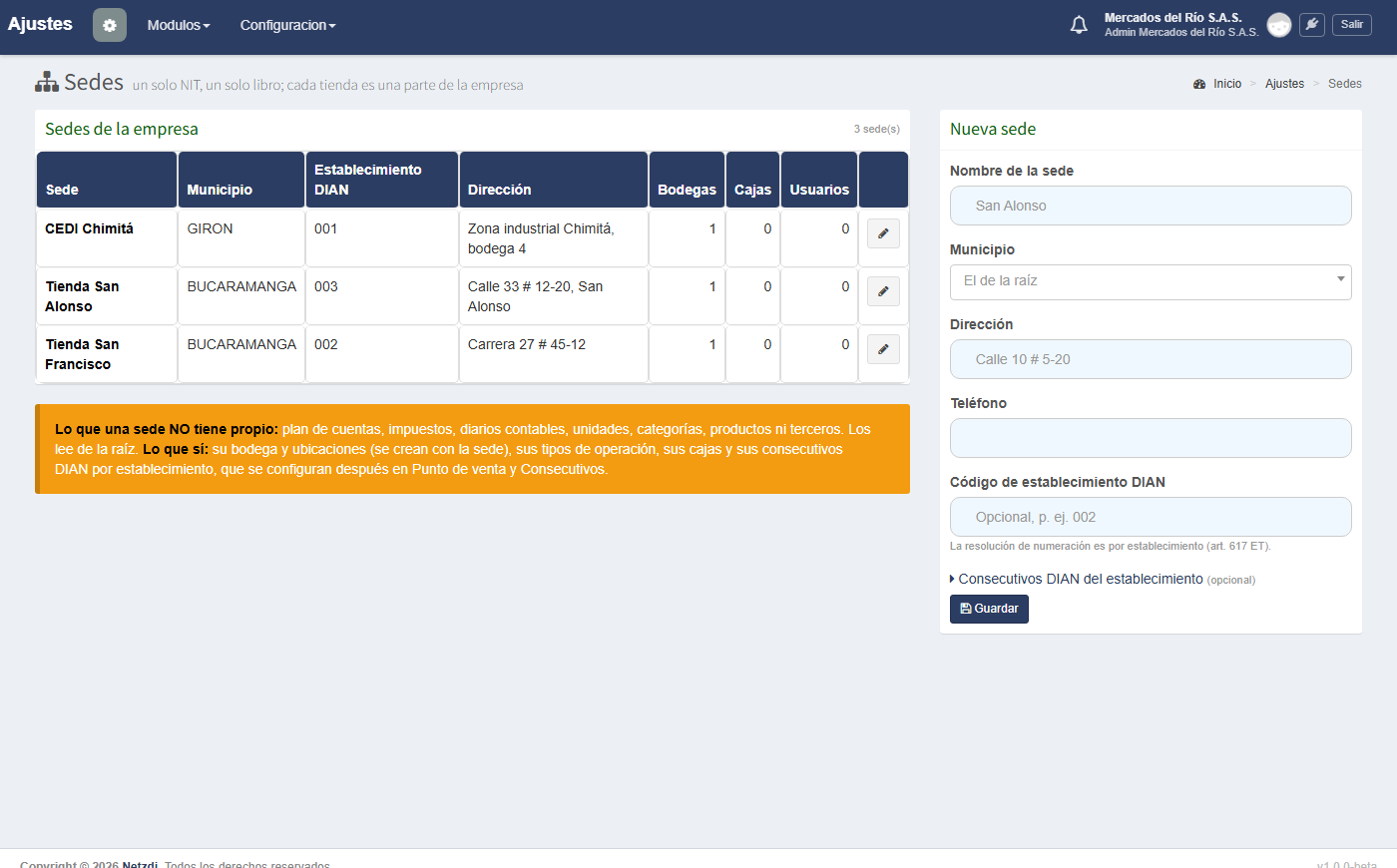Click the Netzdi copyright link in footer

(x=140, y=865)
